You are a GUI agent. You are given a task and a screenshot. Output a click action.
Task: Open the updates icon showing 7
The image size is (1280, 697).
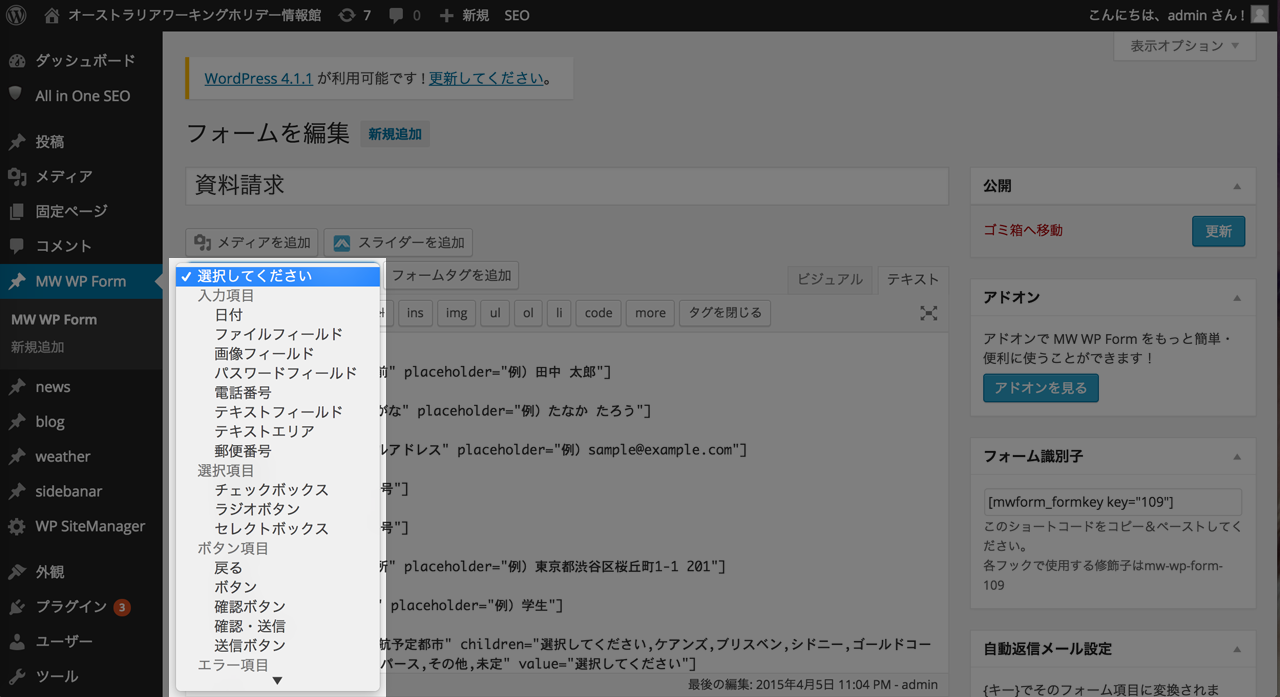354,15
